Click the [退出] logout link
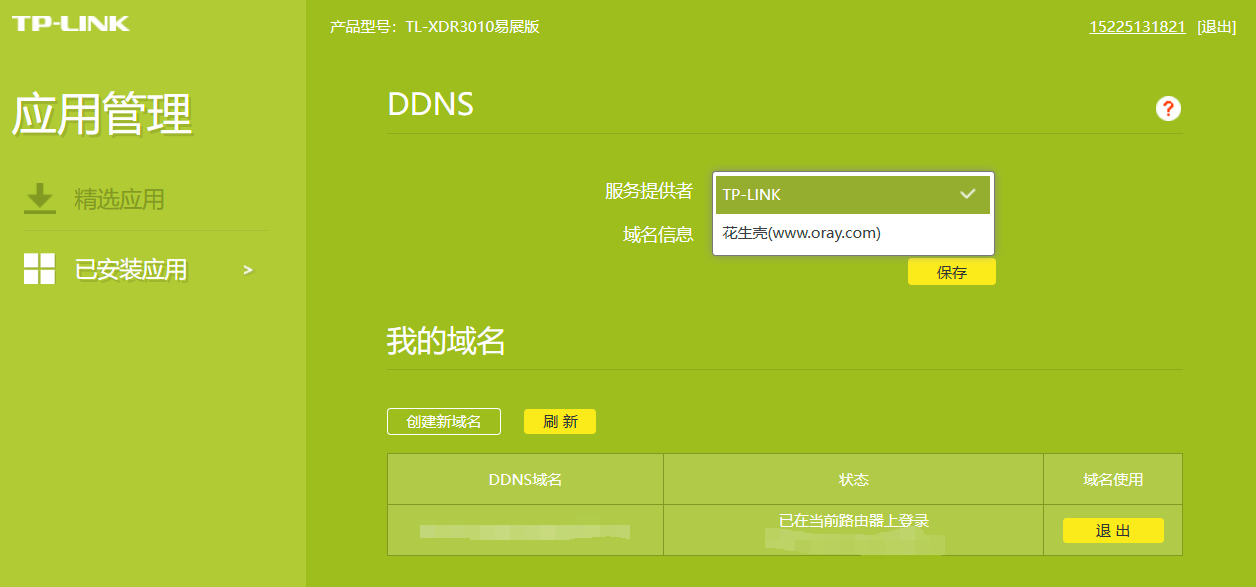Screen dimensions: 1256x587 coord(1217,27)
